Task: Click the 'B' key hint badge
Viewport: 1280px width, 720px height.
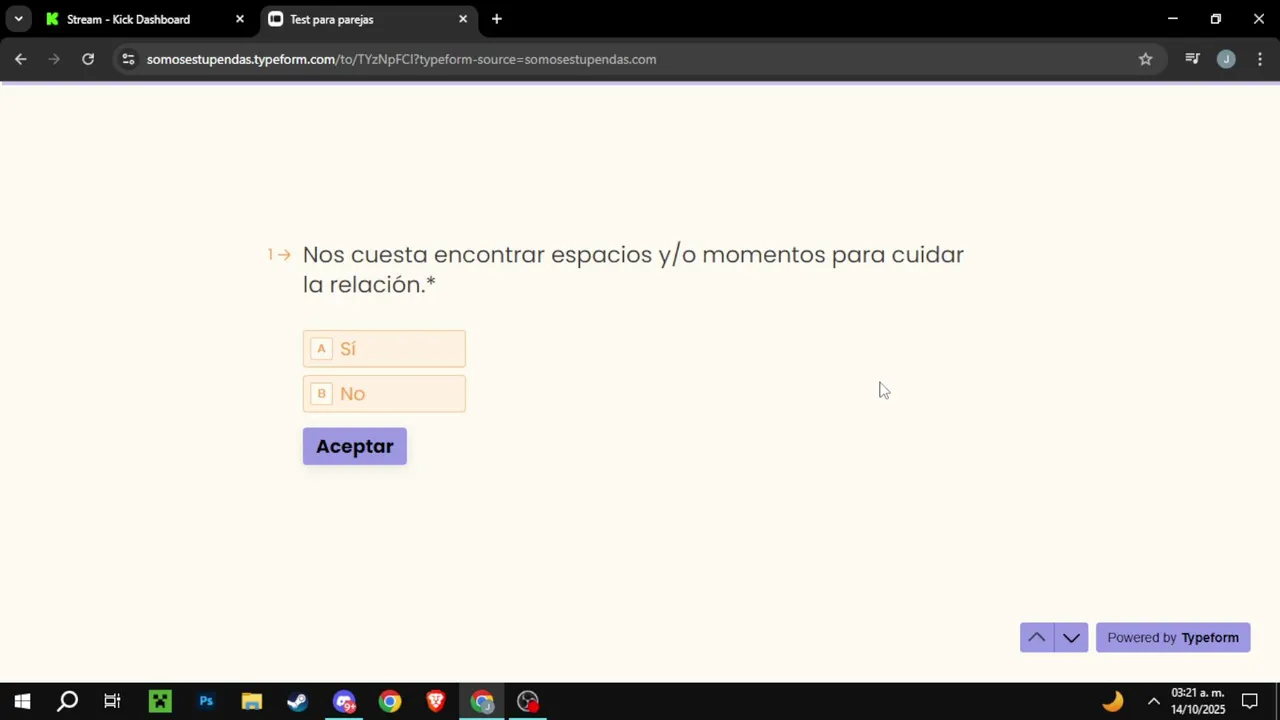Action: [x=321, y=394]
